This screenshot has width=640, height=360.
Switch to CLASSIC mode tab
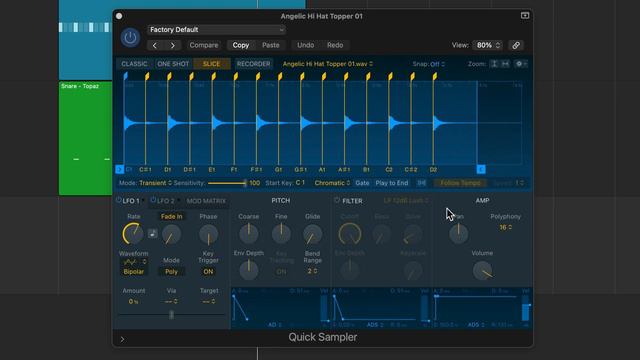point(134,64)
